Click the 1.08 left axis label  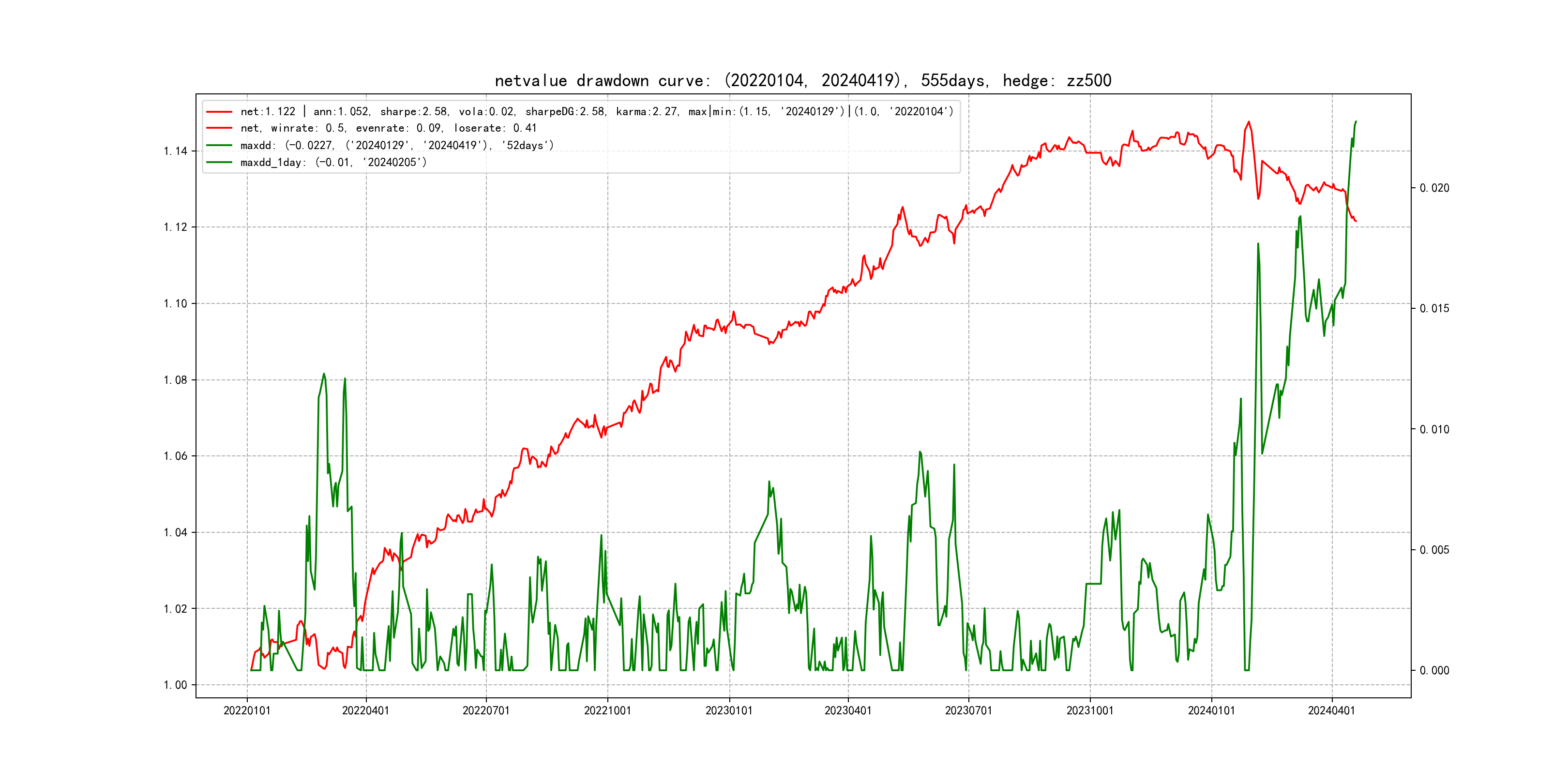(175, 380)
